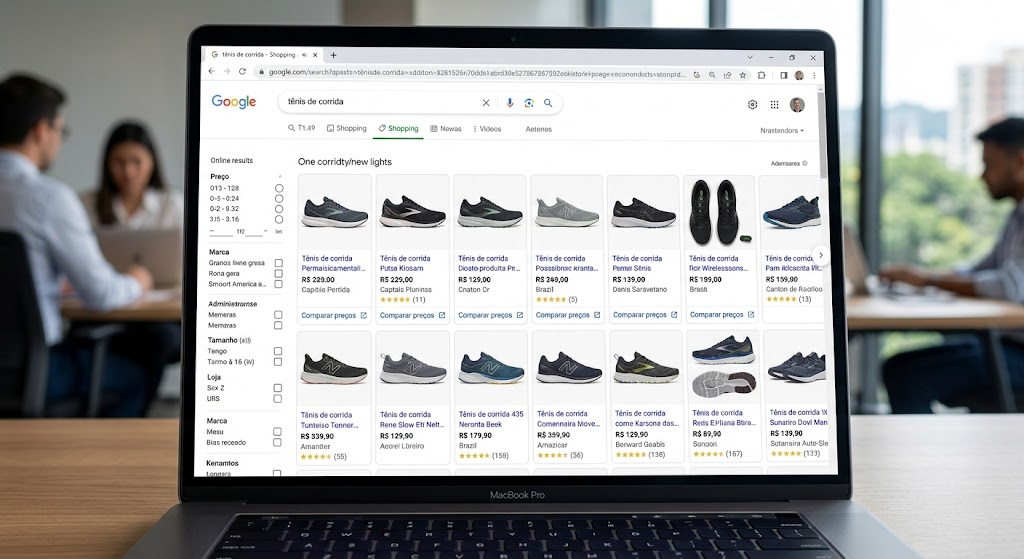Check the Sex Z store checkbox
Screen dimensions: 1024x559
click(x=278, y=388)
